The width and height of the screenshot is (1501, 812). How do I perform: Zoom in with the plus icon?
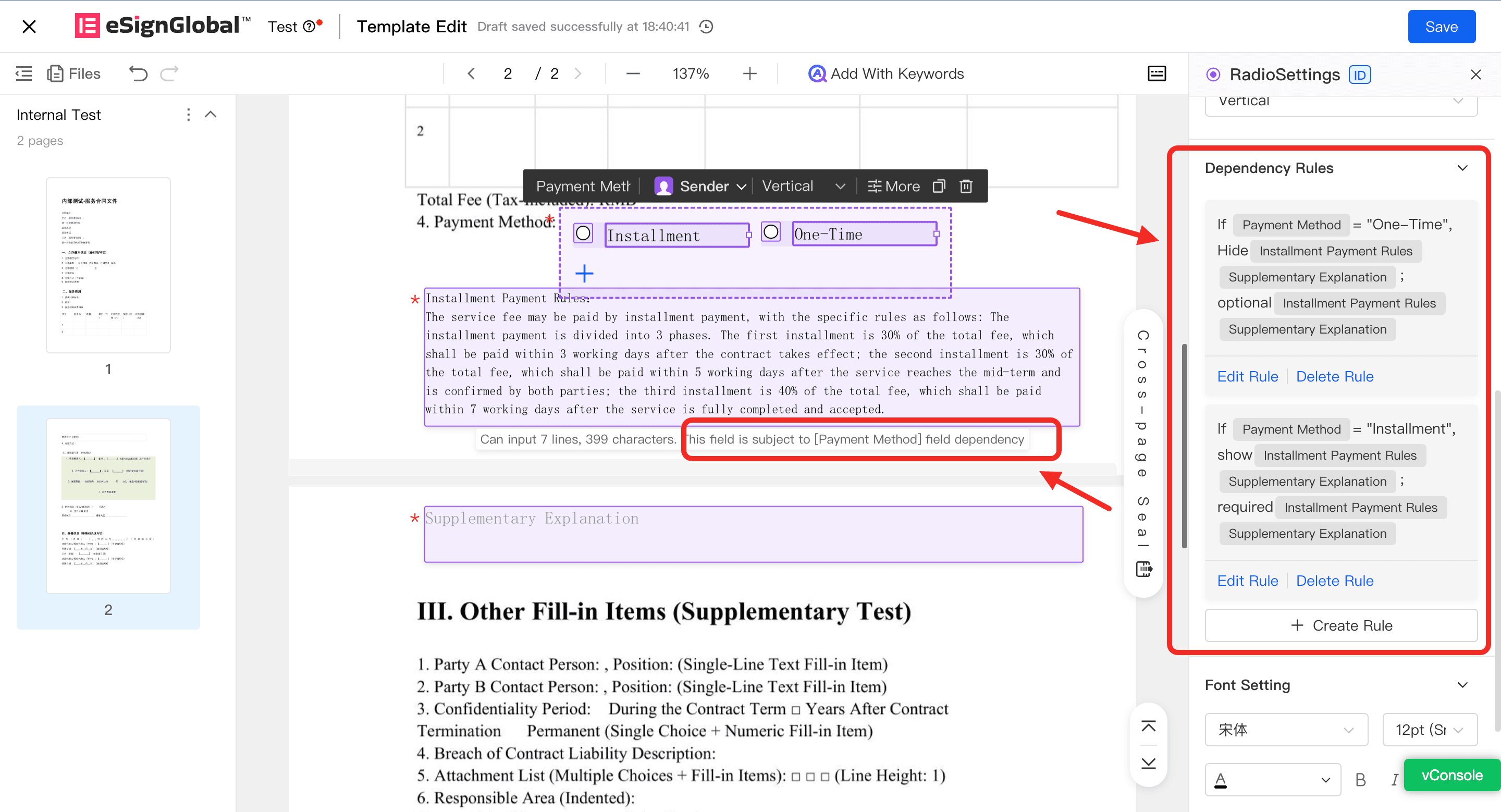pos(750,73)
